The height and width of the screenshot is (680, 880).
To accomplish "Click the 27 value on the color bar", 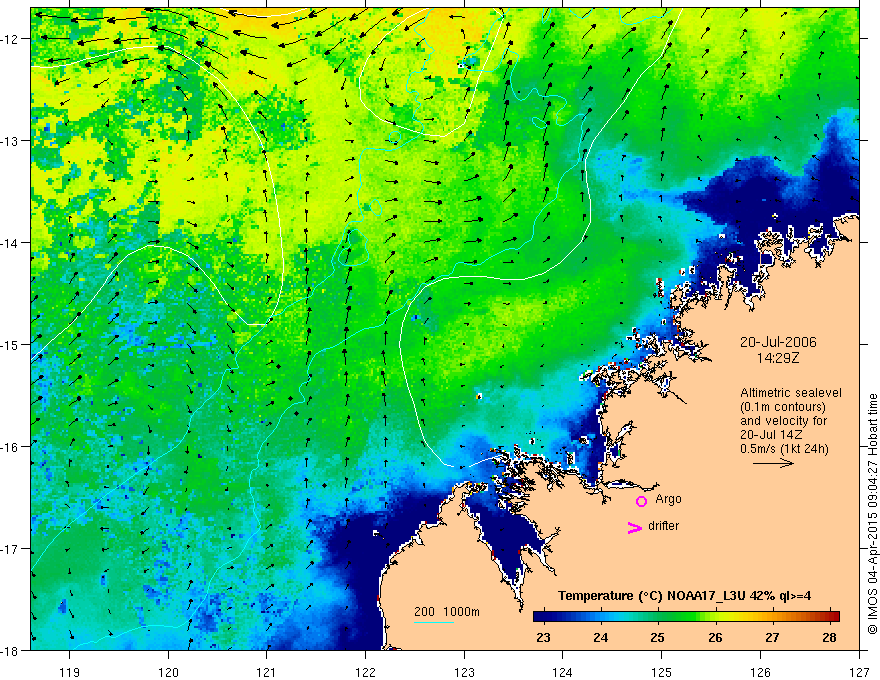I will click(x=772, y=637).
